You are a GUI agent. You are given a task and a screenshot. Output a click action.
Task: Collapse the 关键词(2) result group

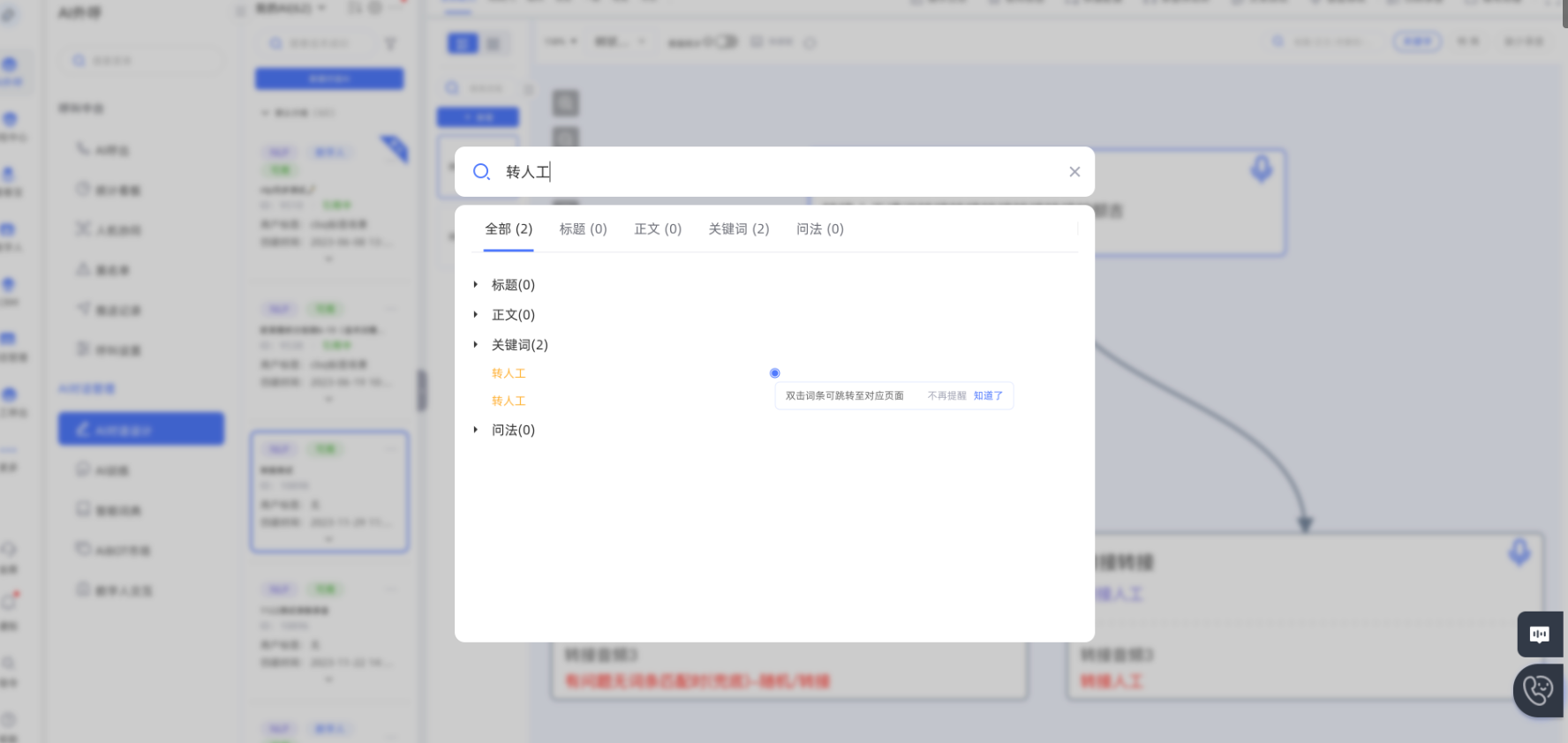coord(476,345)
